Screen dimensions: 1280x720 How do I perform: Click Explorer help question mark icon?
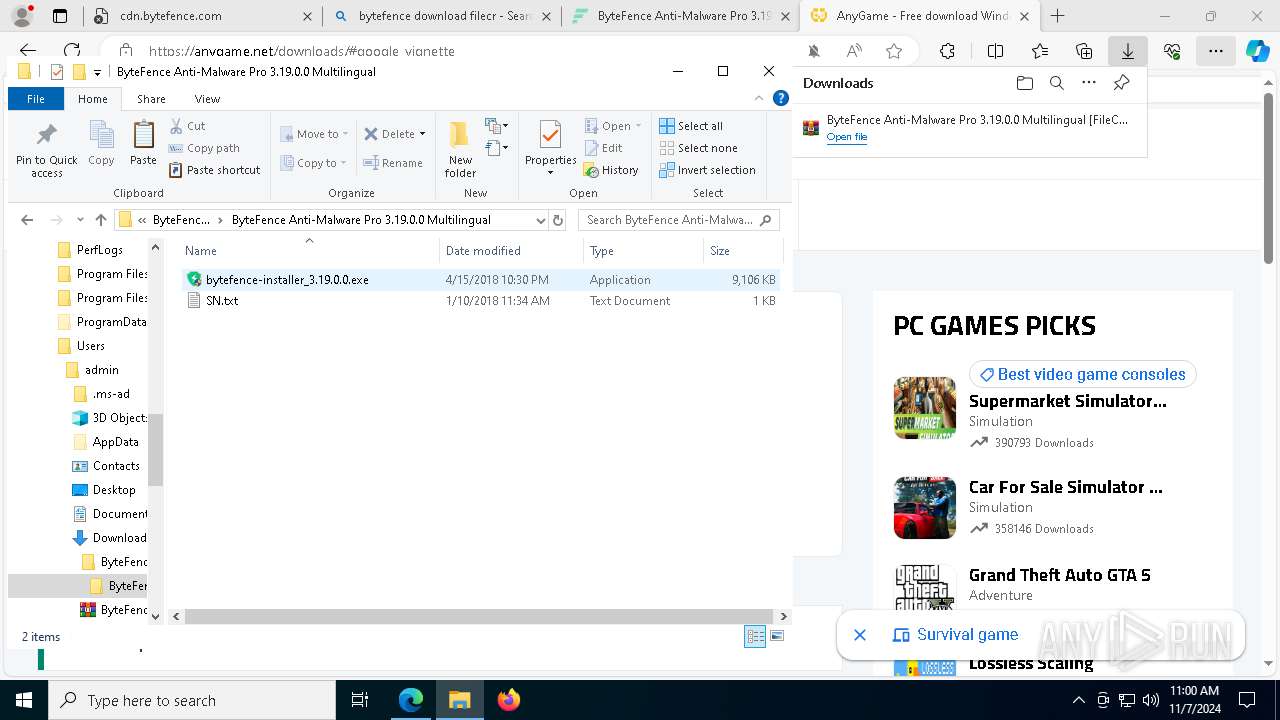pyautogui.click(x=782, y=98)
